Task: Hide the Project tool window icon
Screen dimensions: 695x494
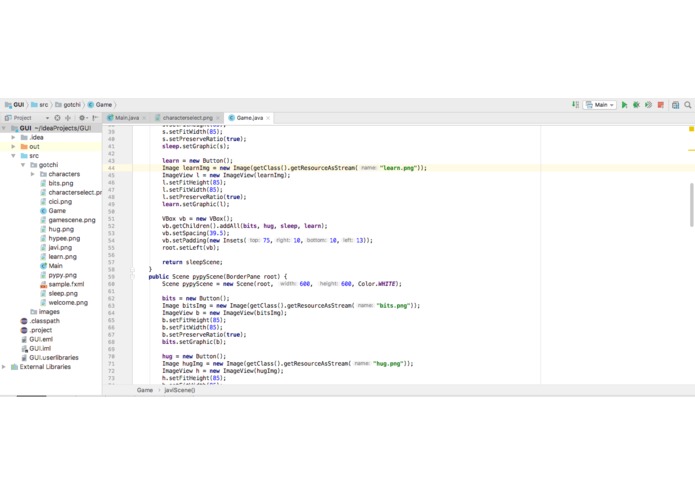Action: pos(95,118)
